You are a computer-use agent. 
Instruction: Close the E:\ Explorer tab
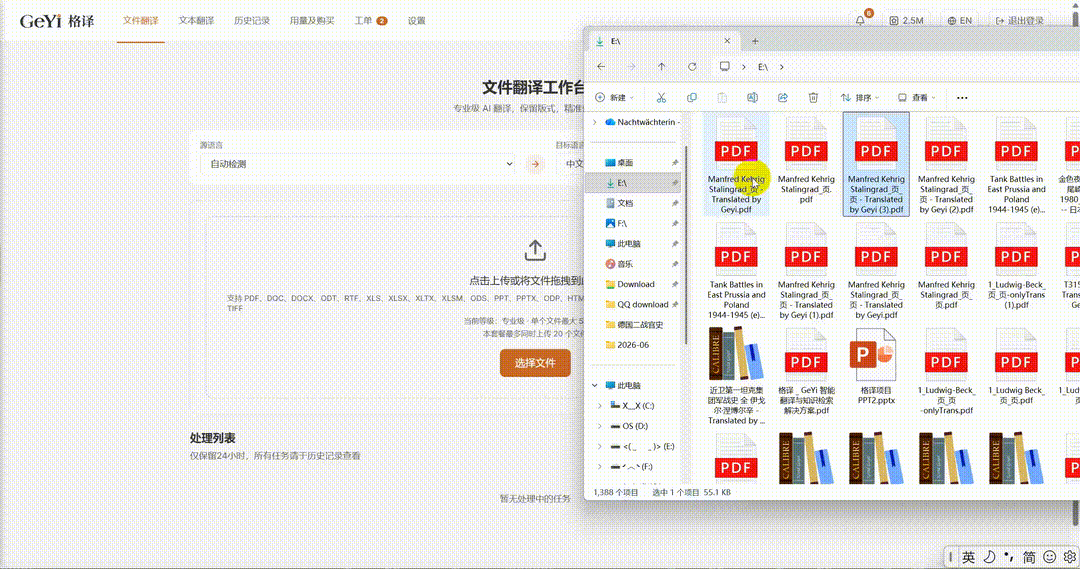pyautogui.click(x=727, y=41)
